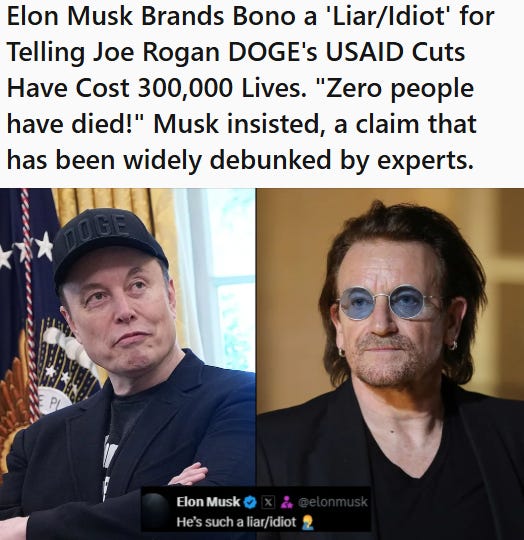
Task: Click the X affiliation badge icon
Action: 268,502
